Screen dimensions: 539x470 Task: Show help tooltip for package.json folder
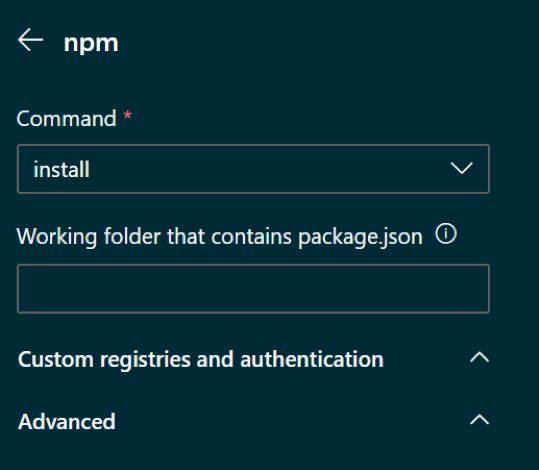[446, 234]
